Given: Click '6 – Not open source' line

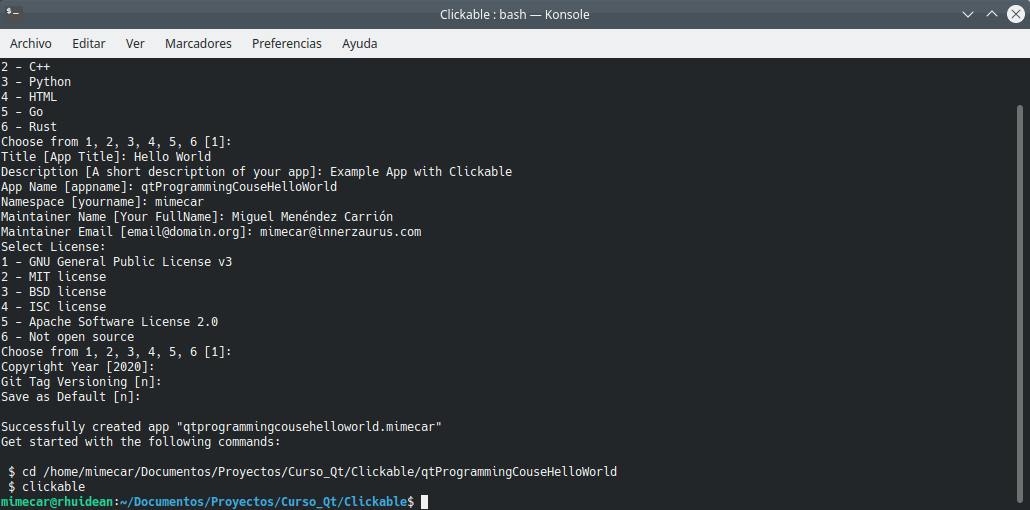Looking at the screenshot, I should [68, 337].
